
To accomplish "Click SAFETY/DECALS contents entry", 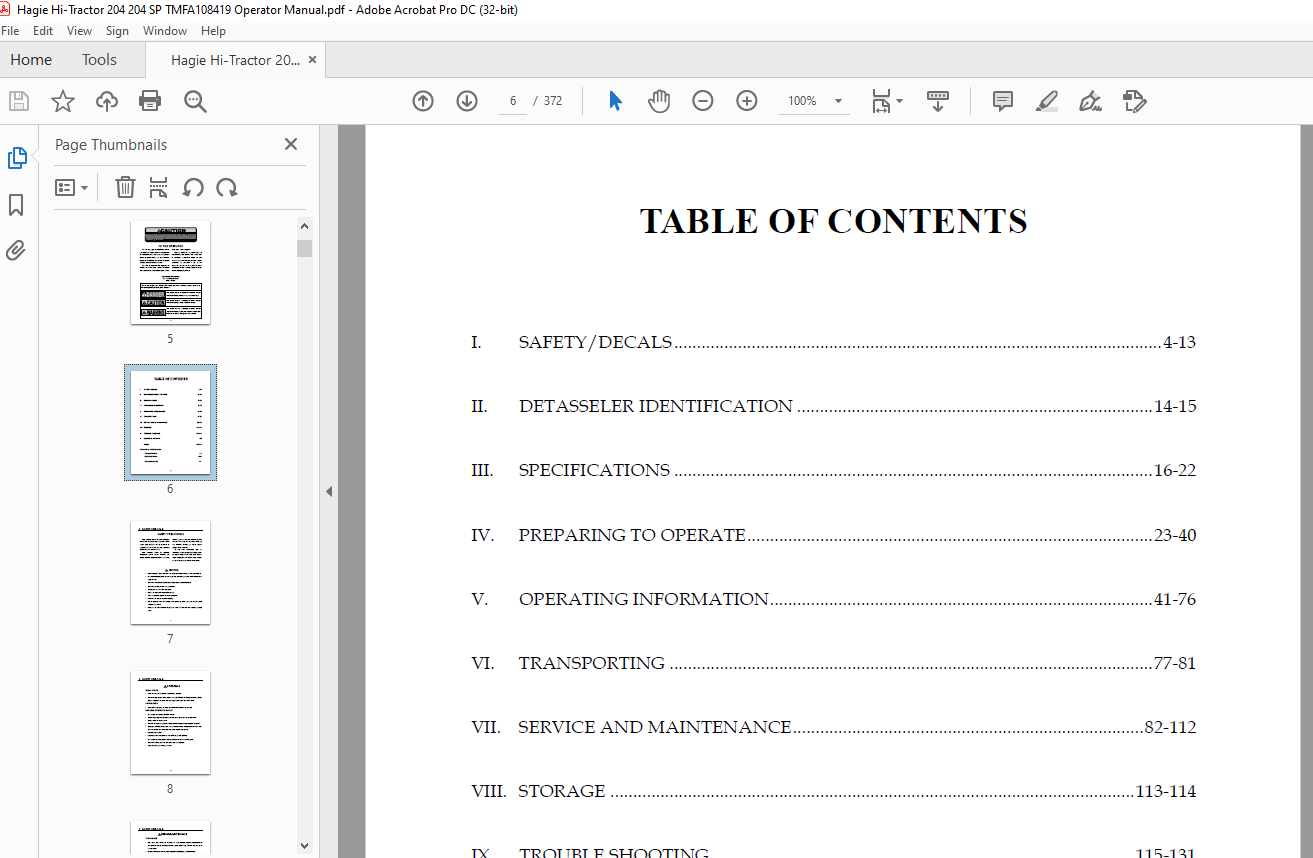I will click(833, 342).
